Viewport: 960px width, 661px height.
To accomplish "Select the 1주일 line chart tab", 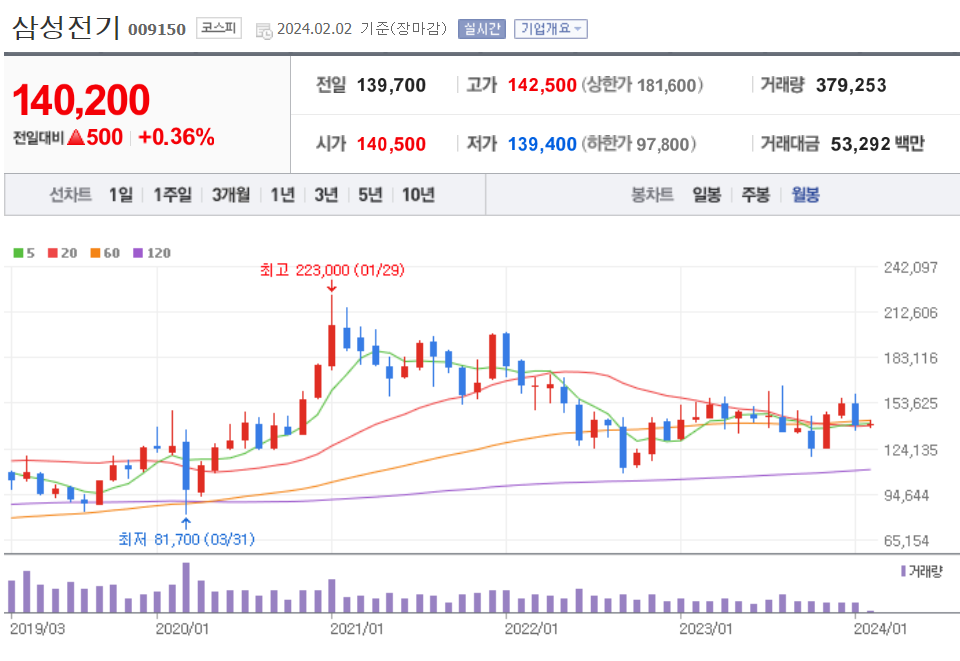I will 172,195.
